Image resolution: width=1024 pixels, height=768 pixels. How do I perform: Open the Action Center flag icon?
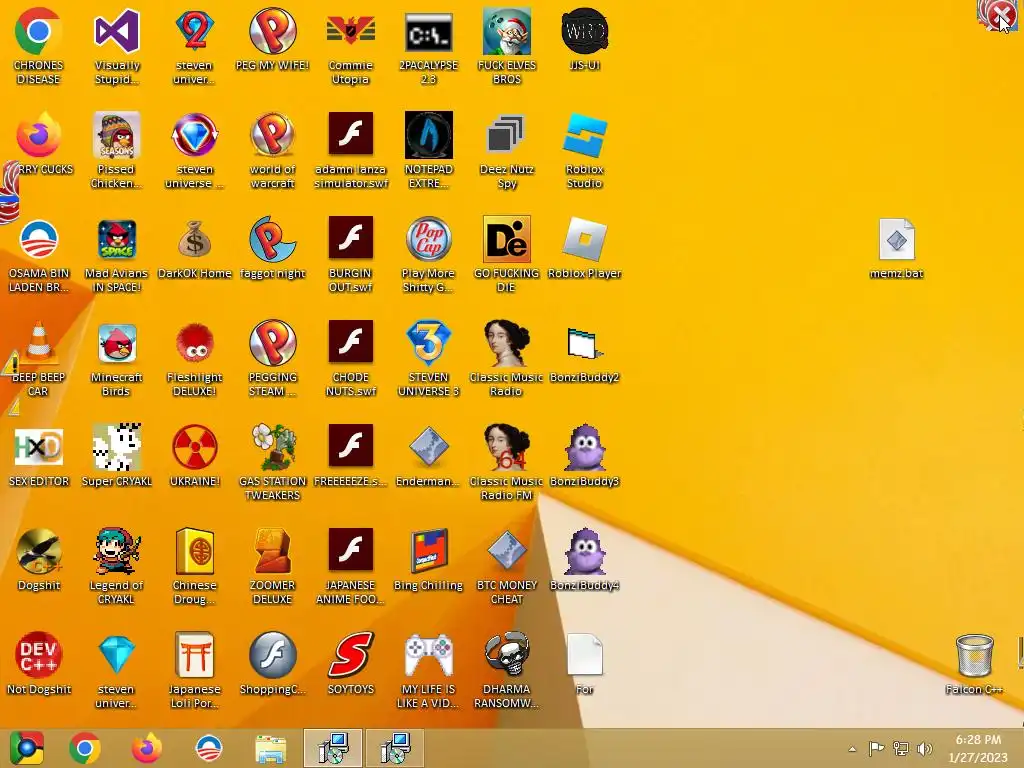coord(876,749)
